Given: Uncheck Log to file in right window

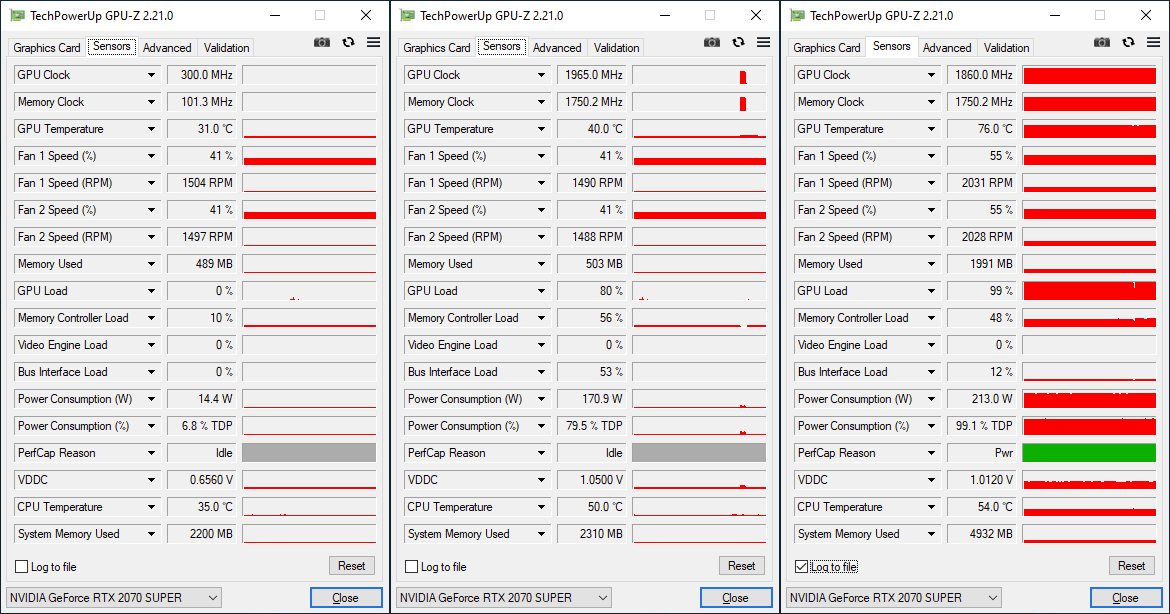Looking at the screenshot, I should [x=802, y=567].
